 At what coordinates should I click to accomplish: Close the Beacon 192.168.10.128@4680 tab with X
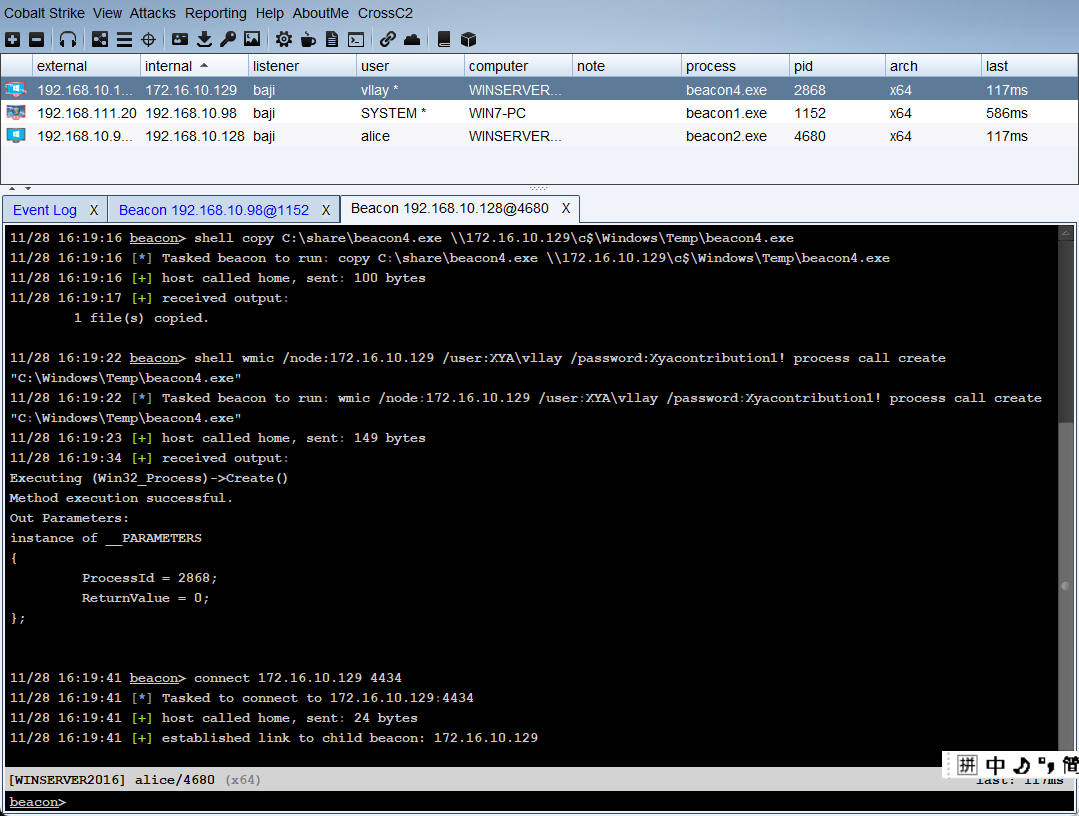coord(566,208)
